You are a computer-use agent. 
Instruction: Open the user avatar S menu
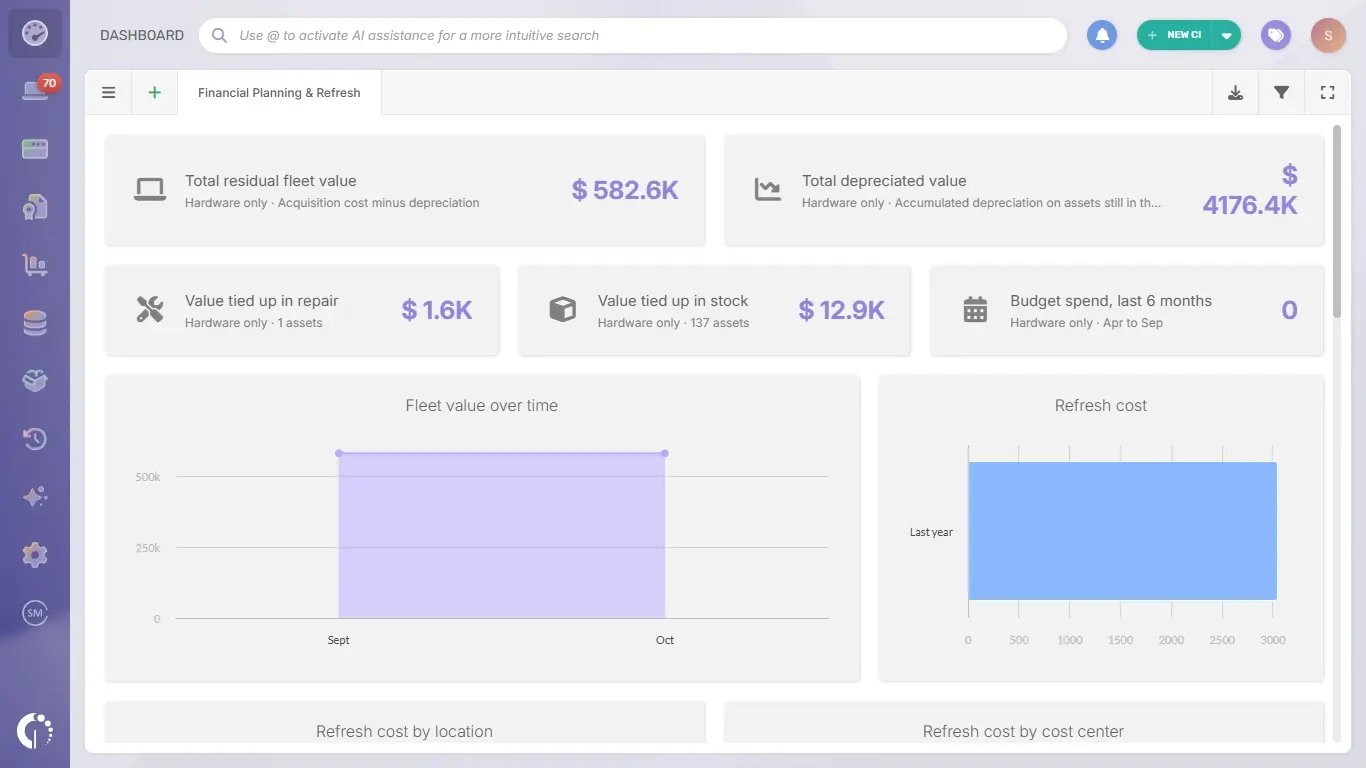pyautogui.click(x=1328, y=35)
